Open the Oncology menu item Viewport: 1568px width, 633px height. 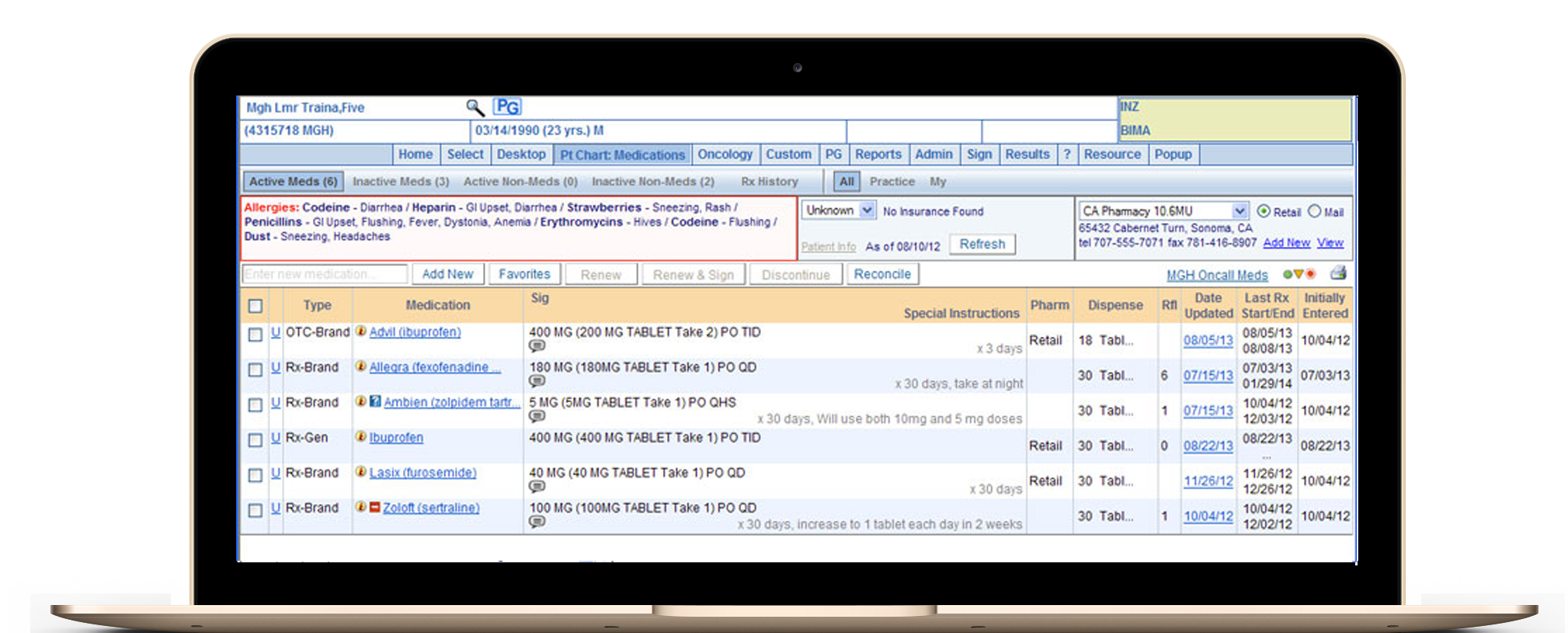click(x=725, y=155)
